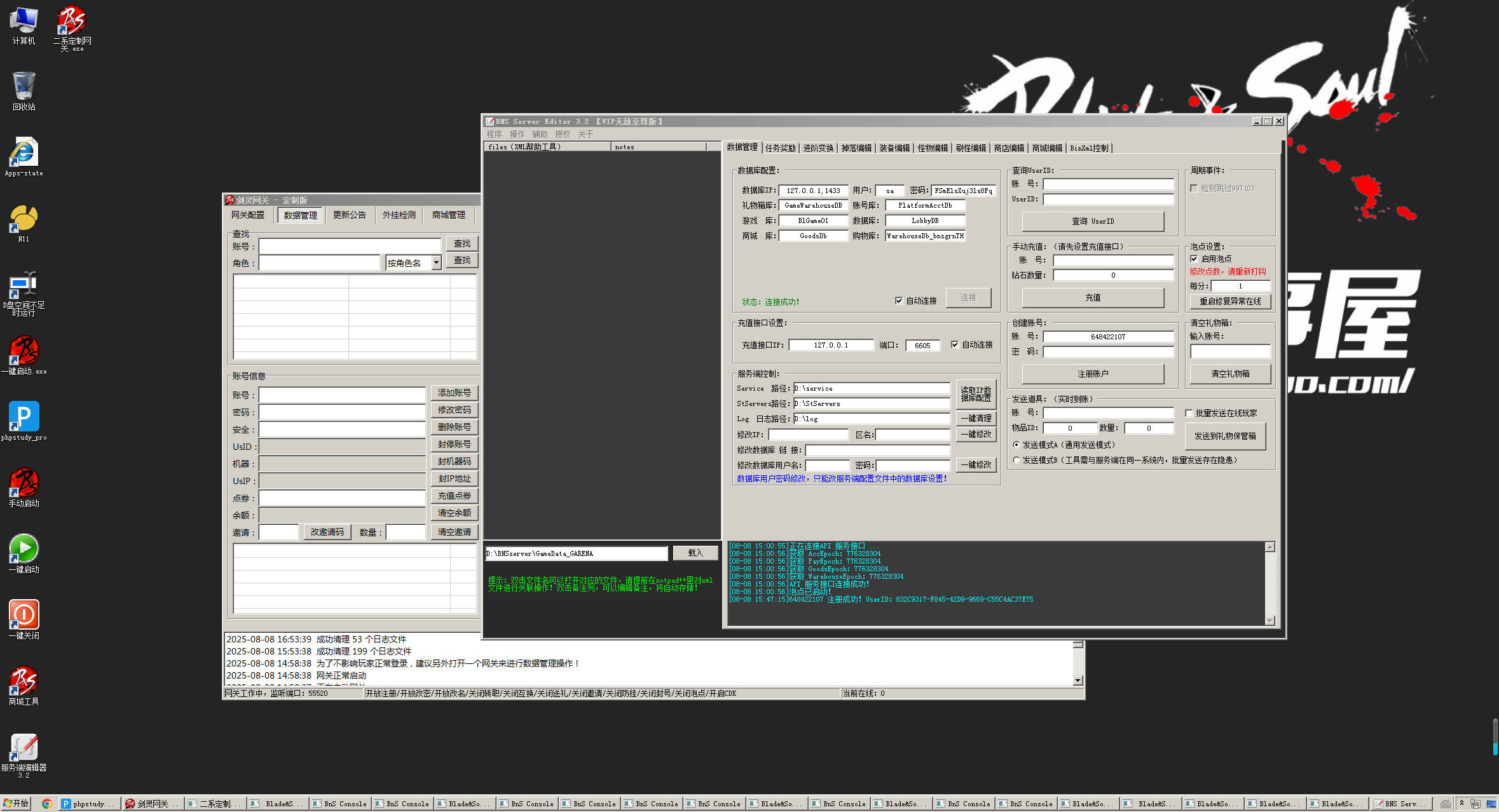This screenshot has height=812, width=1499.
Task: Open the 按角色名 dropdown in gateway window
Action: pos(436,262)
